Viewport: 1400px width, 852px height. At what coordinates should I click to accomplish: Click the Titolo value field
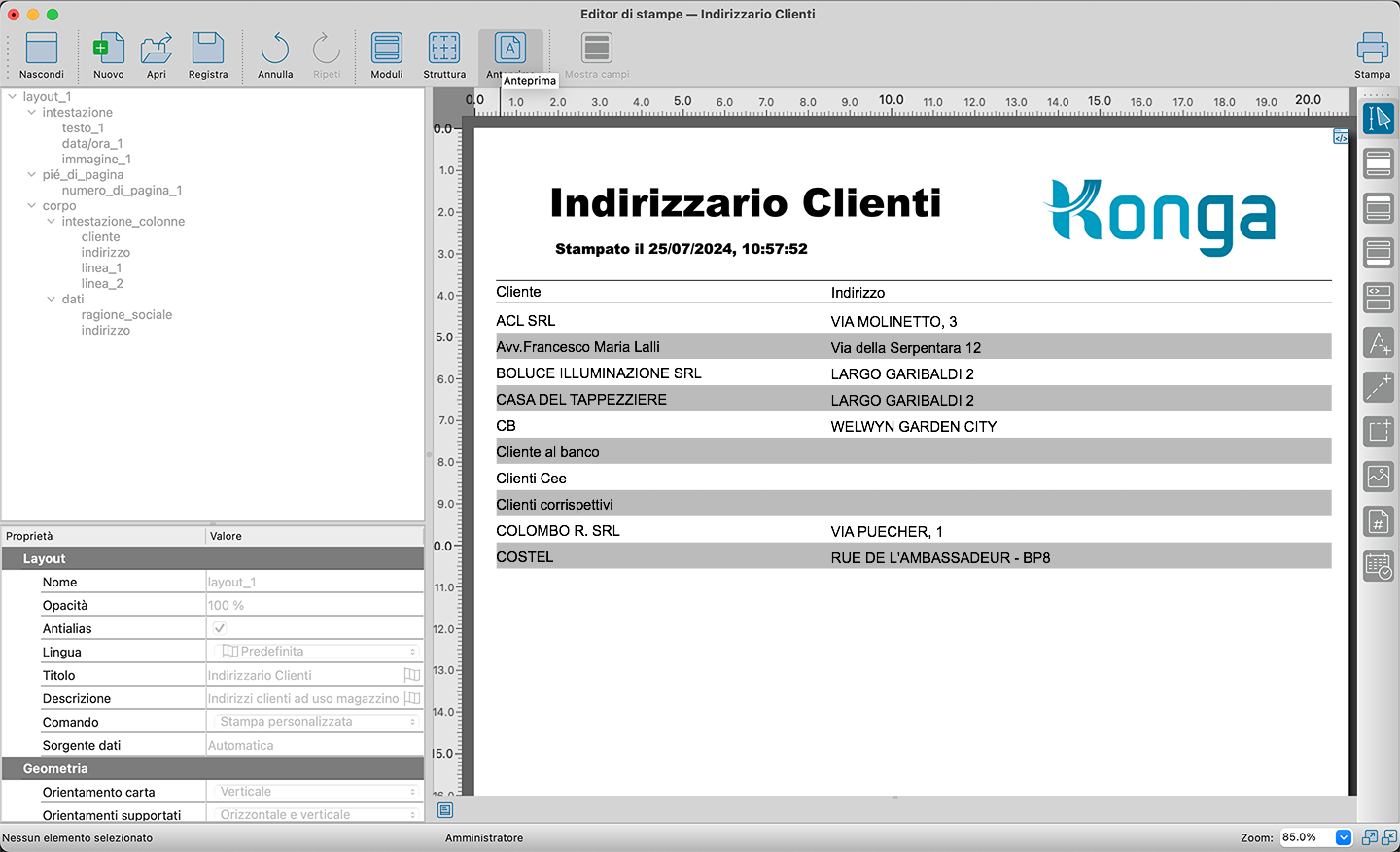pyautogui.click(x=303, y=675)
